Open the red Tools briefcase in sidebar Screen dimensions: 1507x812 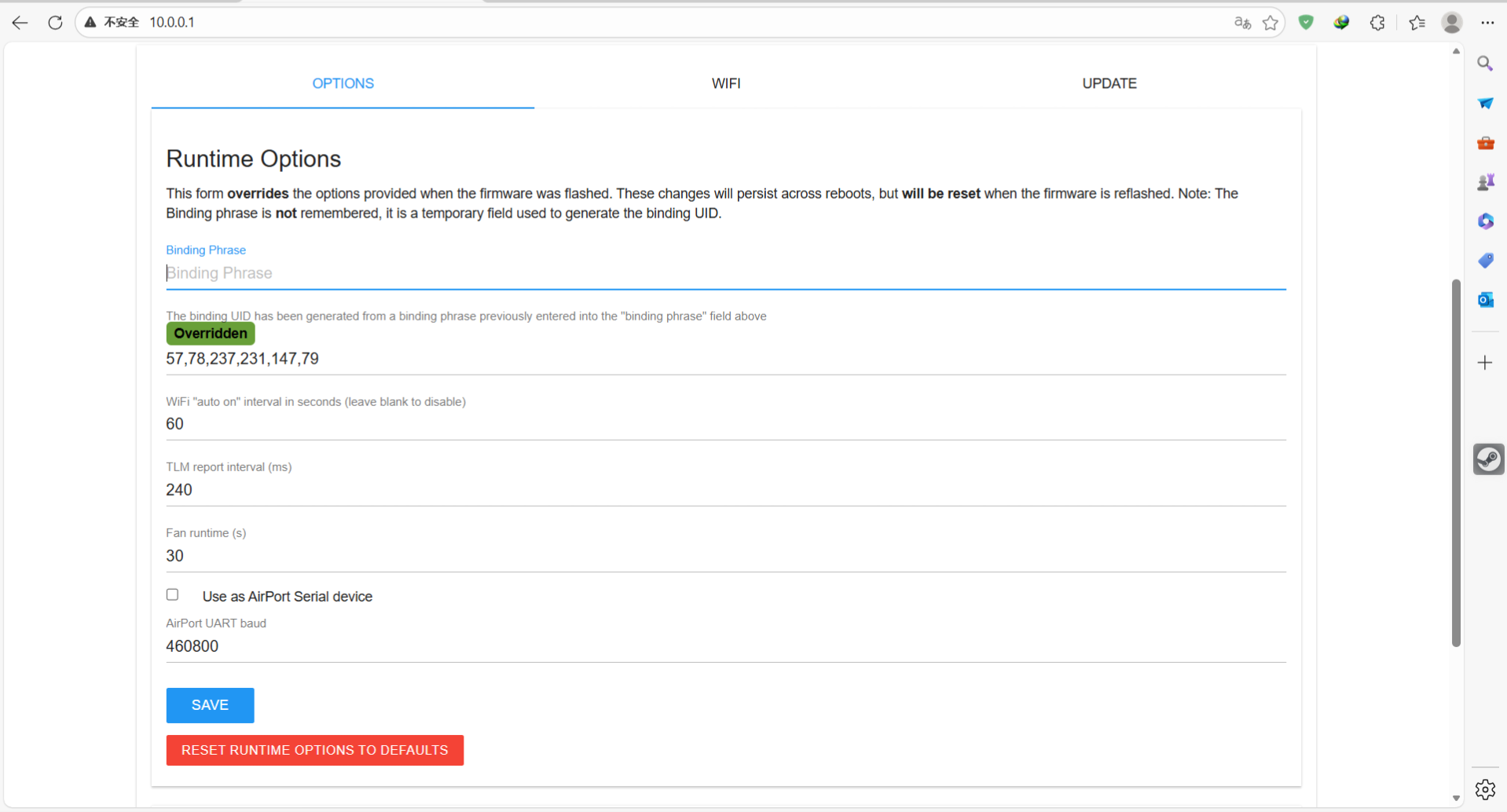tap(1485, 143)
